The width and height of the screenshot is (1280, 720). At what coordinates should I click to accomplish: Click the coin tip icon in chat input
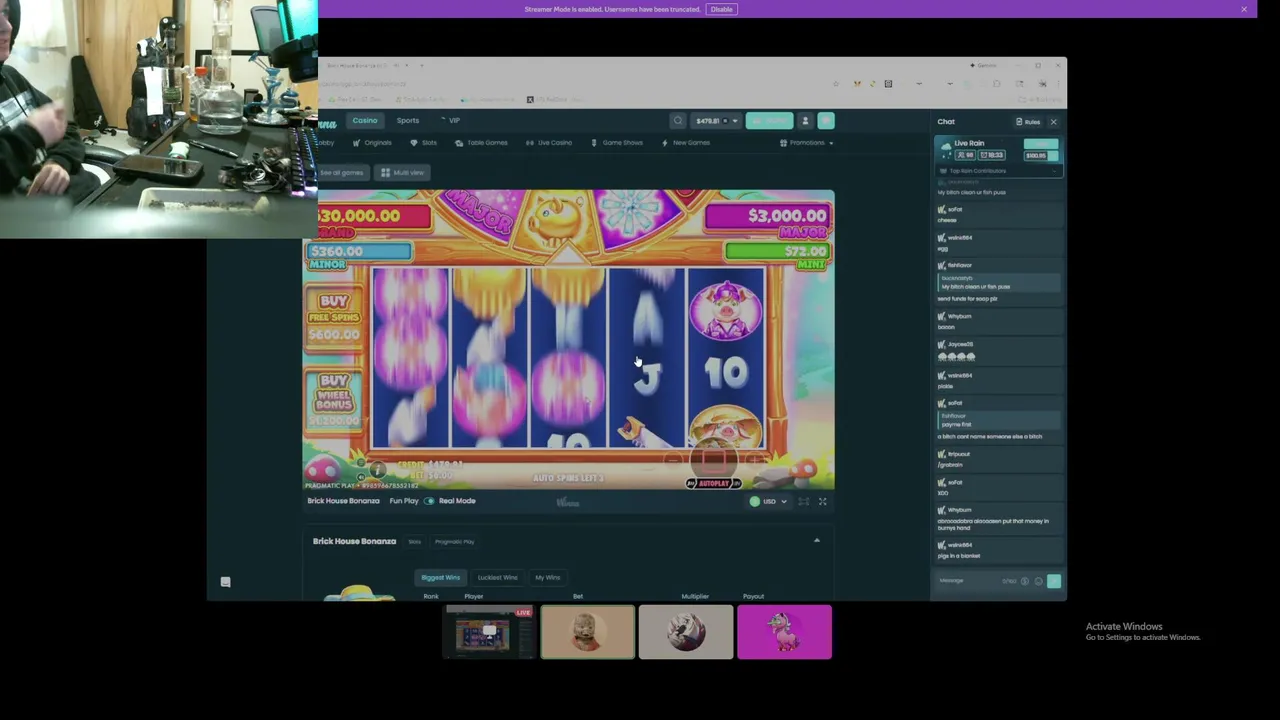(x=1024, y=581)
